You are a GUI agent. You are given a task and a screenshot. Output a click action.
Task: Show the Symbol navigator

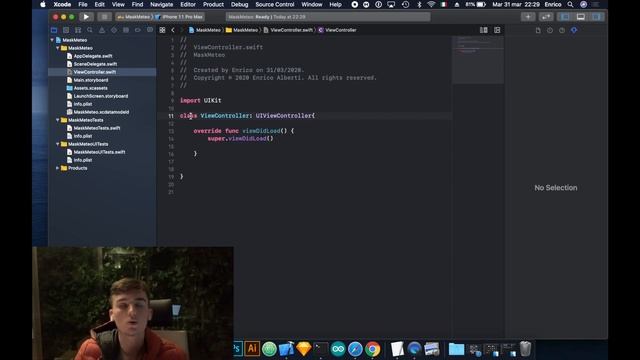[78, 30]
